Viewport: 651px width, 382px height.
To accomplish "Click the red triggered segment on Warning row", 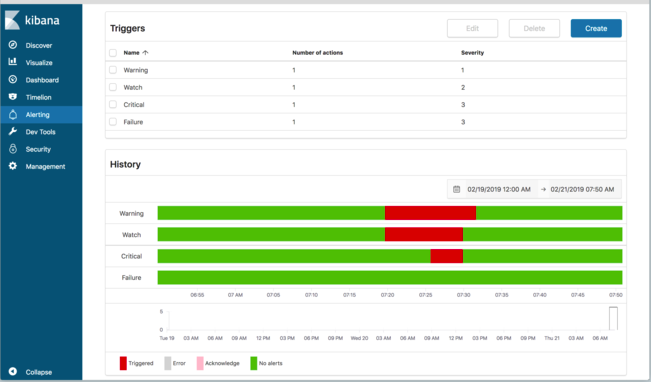I will 430,213.
